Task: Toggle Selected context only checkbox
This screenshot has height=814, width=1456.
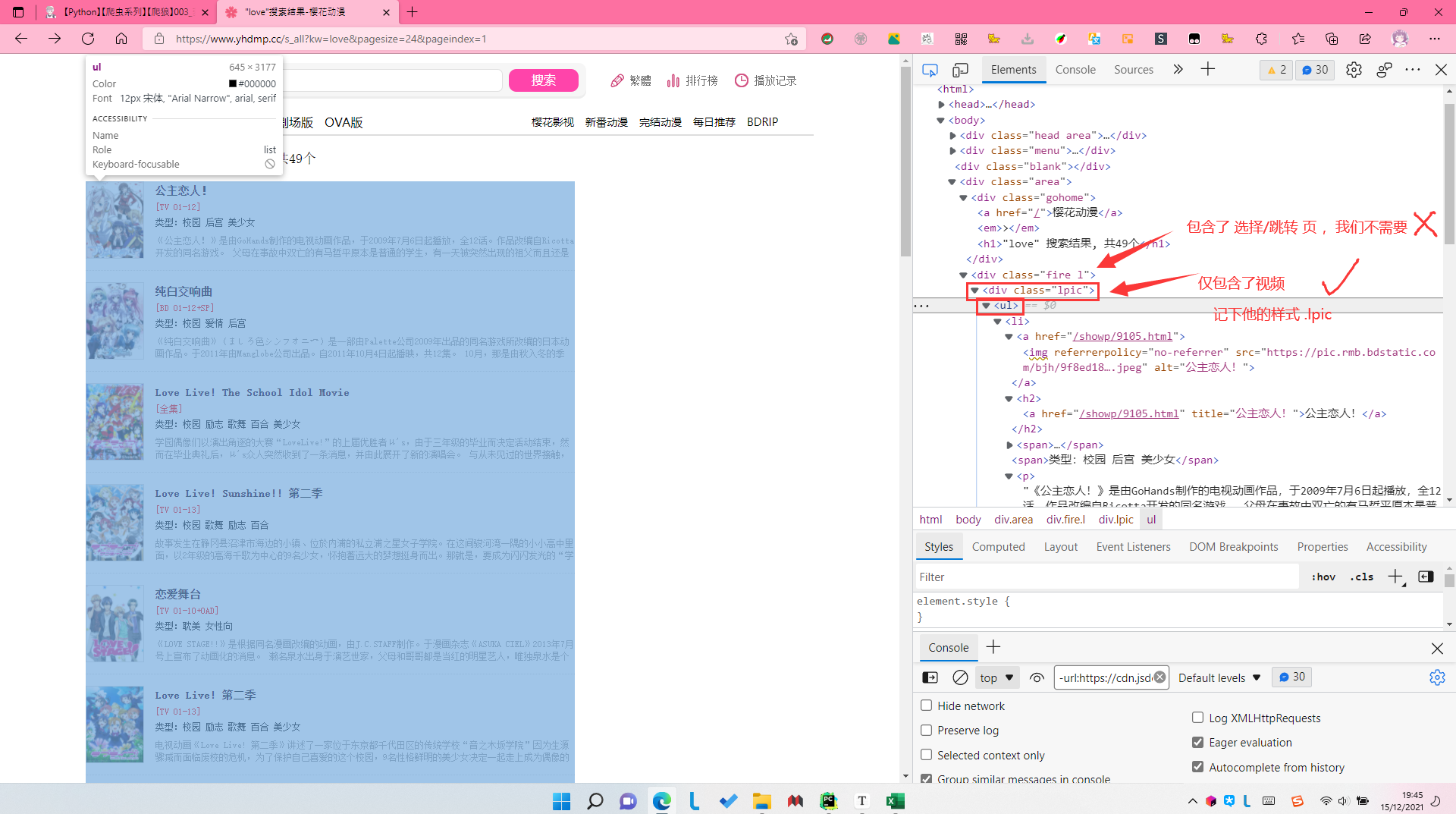Action: (926, 755)
